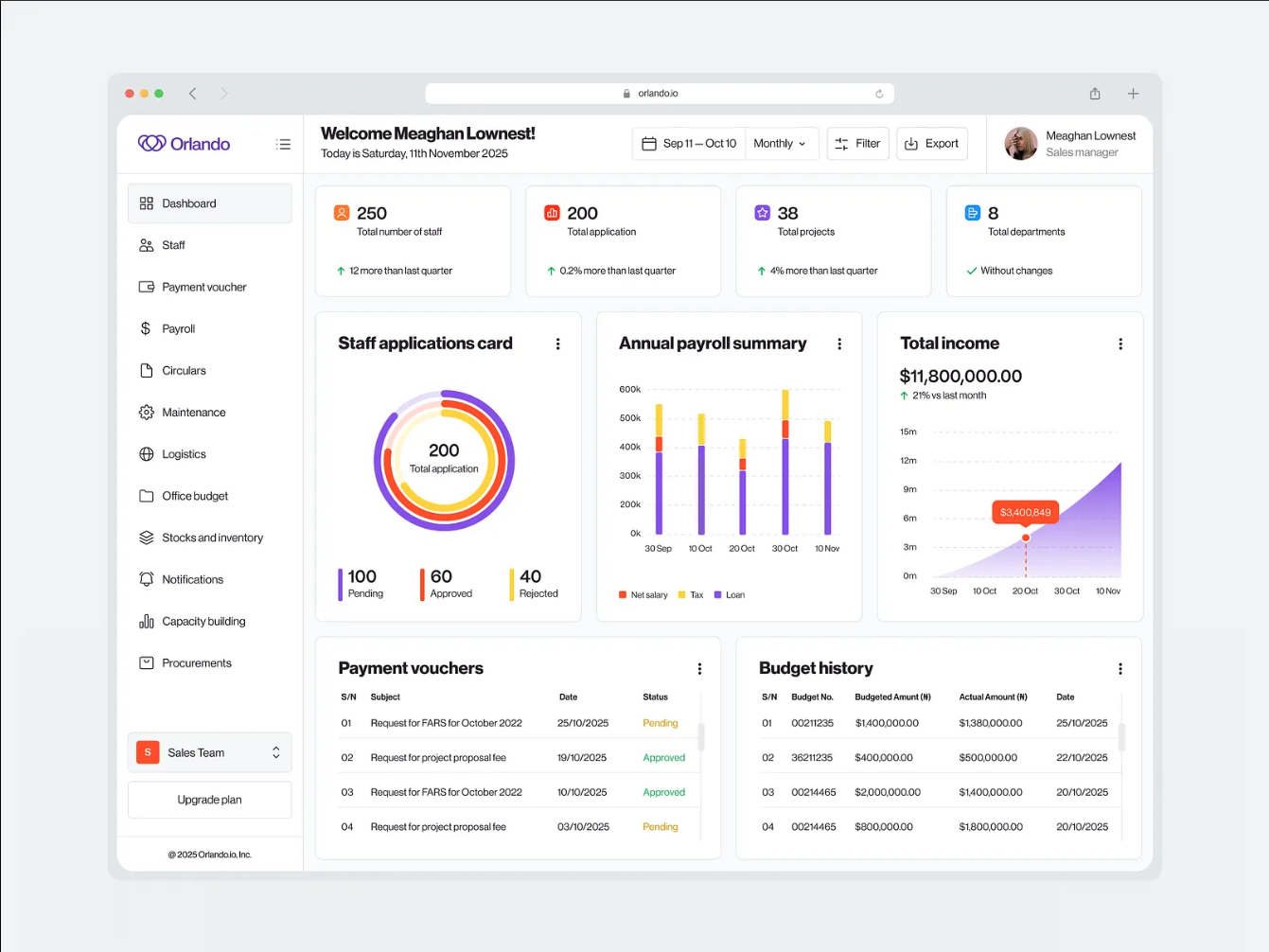Go to Payroll in the sidebar
Viewport: 1269px width, 952px height.
tap(179, 329)
